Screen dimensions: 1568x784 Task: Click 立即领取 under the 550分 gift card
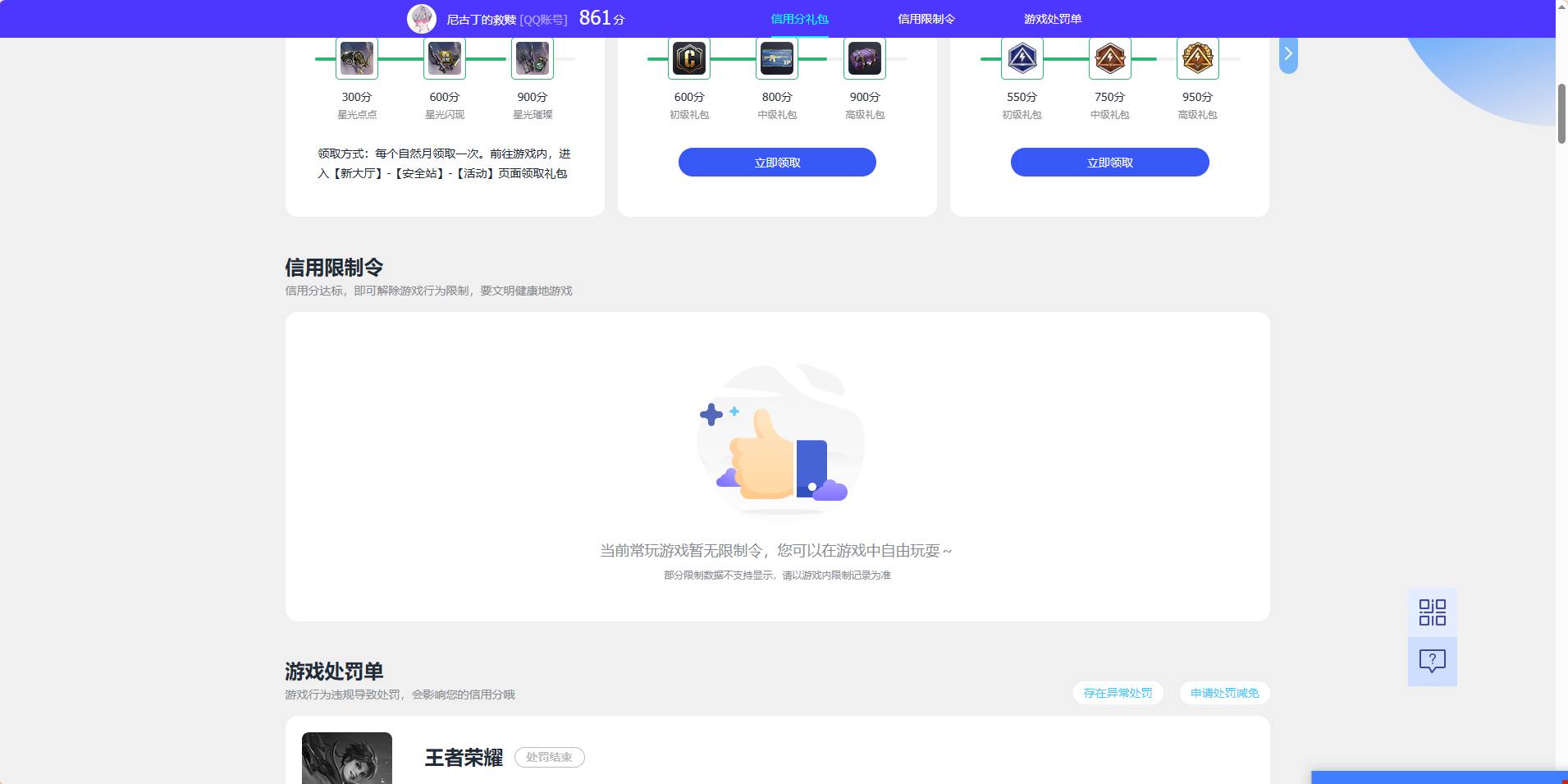(1110, 162)
